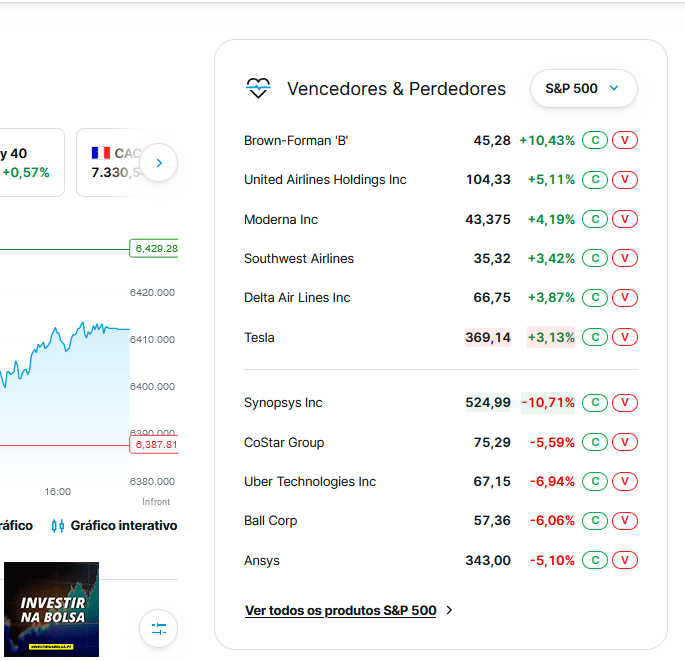685x661 pixels.
Task: Click Moderna price 43,375
Action: [x=488, y=219]
